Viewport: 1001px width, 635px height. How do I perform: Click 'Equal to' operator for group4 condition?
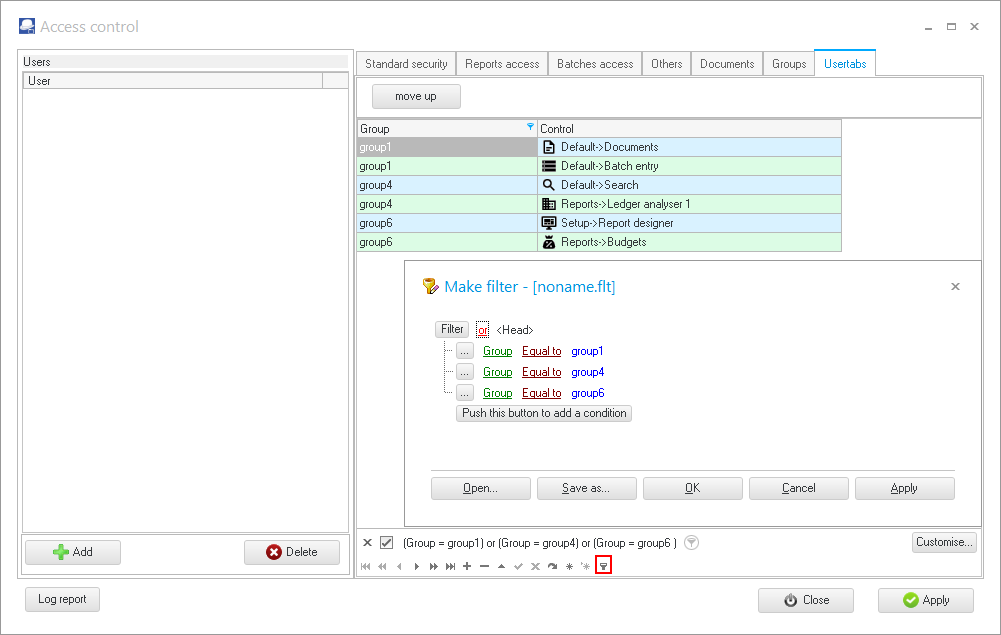pos(541,372)
